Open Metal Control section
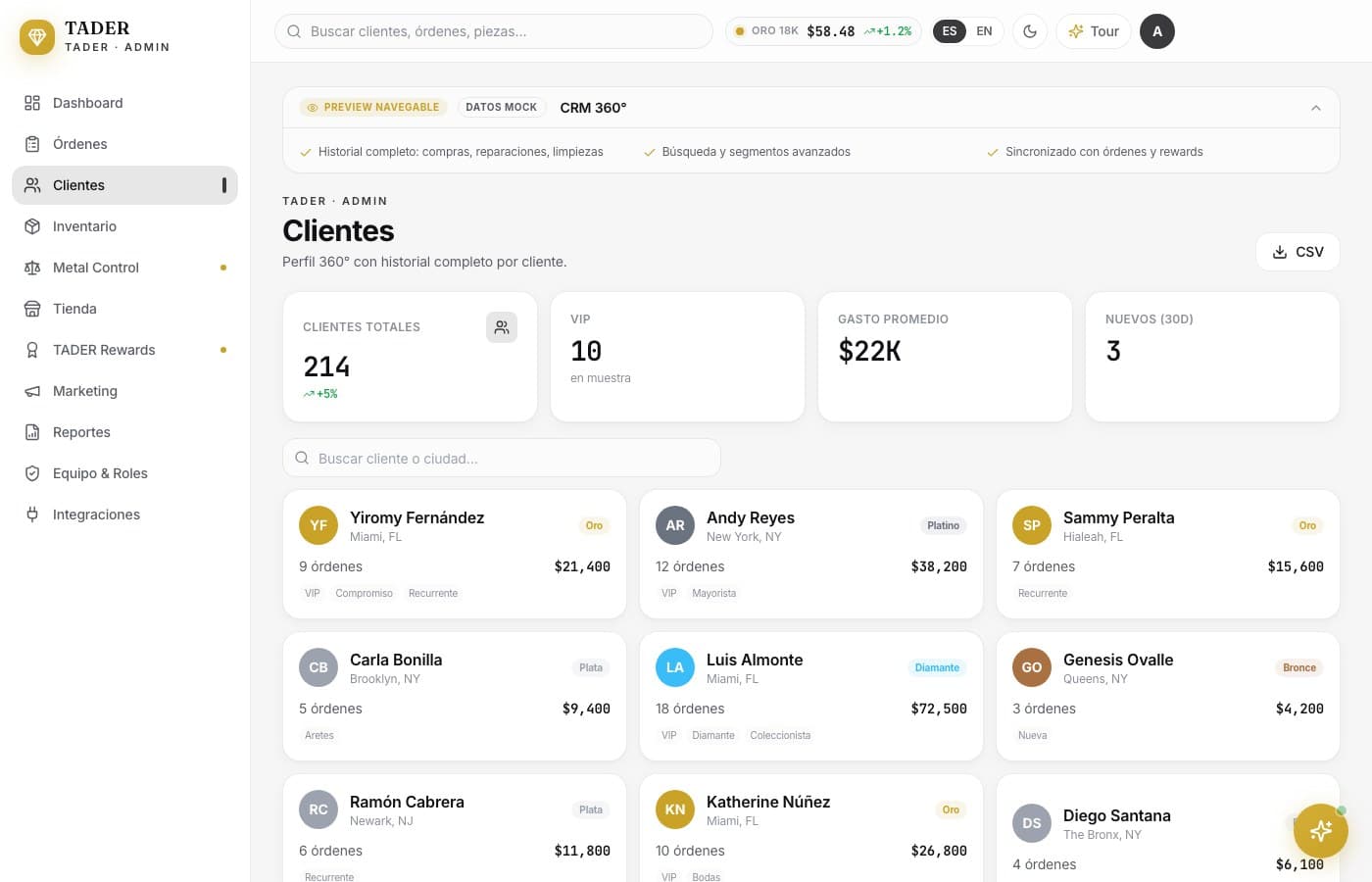The width and height of the screenshot is (1372, 882). (x=124, y=268)
